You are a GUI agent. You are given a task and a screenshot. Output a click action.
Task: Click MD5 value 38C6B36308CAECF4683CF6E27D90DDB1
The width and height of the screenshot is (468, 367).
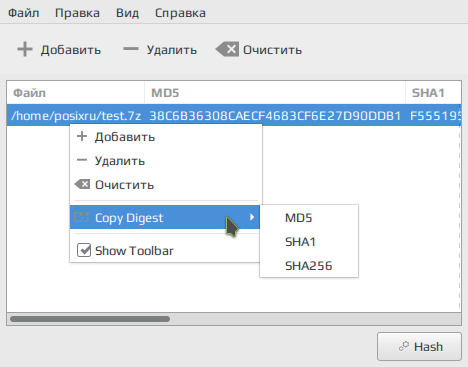(x=275, y=116)
